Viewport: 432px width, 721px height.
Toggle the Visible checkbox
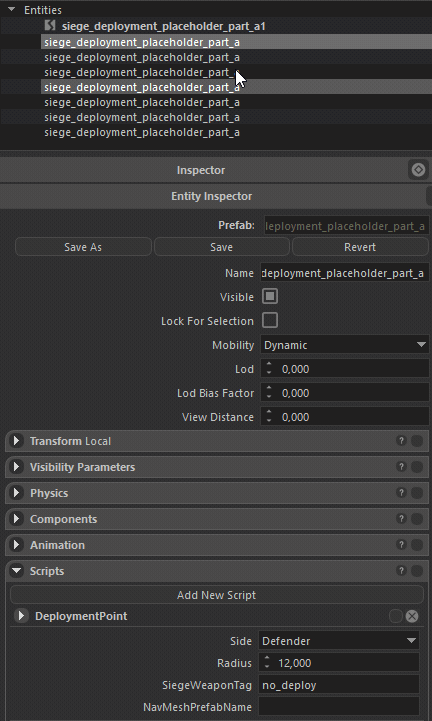(270, 297)
